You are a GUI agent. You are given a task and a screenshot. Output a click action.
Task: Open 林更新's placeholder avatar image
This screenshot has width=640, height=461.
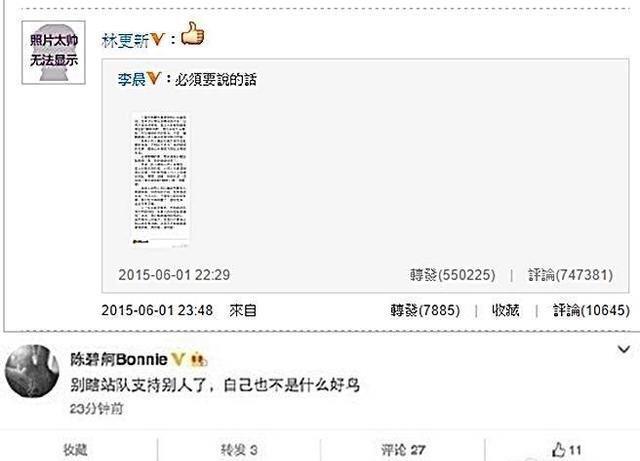53,53
